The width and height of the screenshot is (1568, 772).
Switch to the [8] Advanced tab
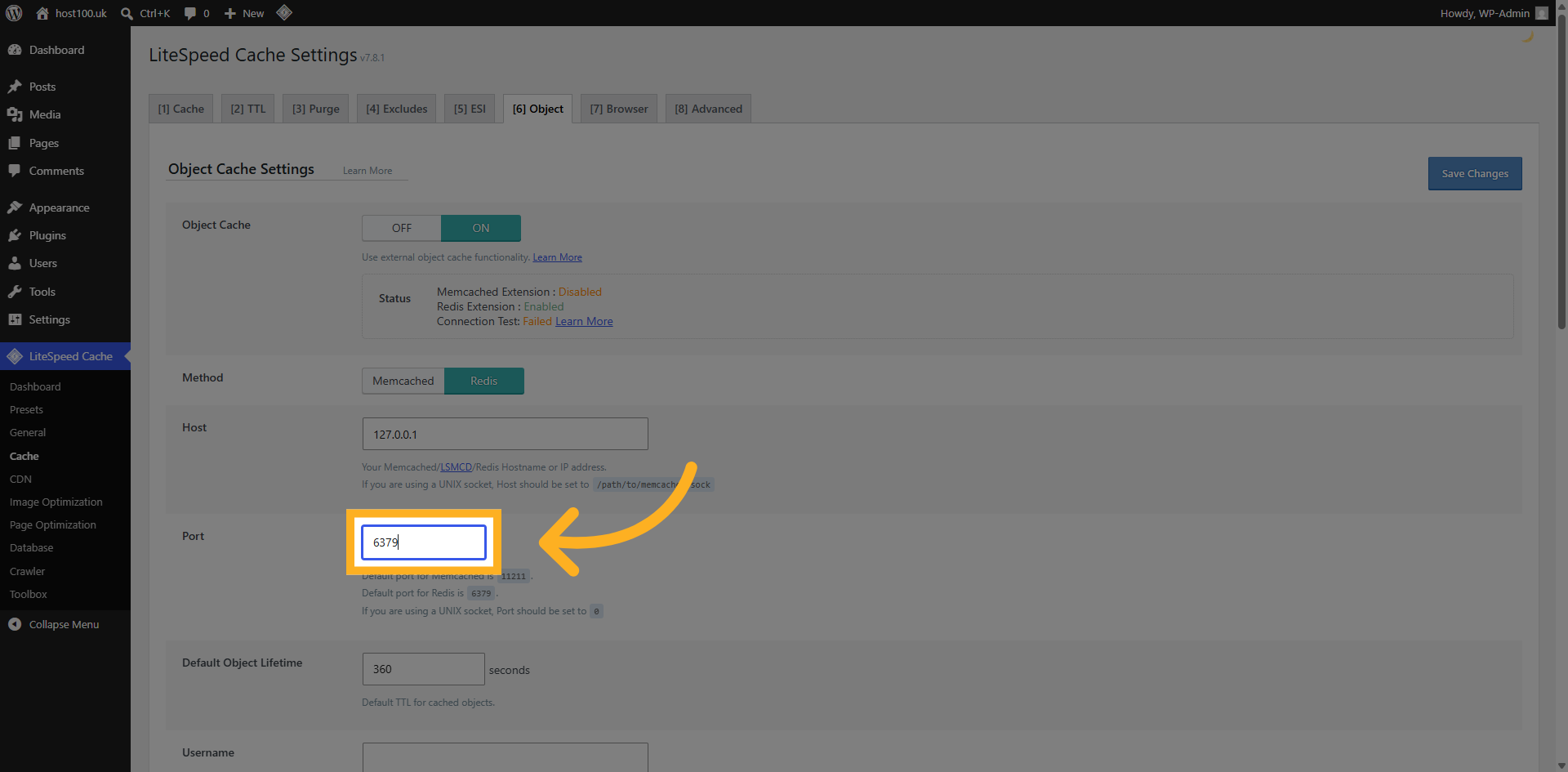point(708,109)
